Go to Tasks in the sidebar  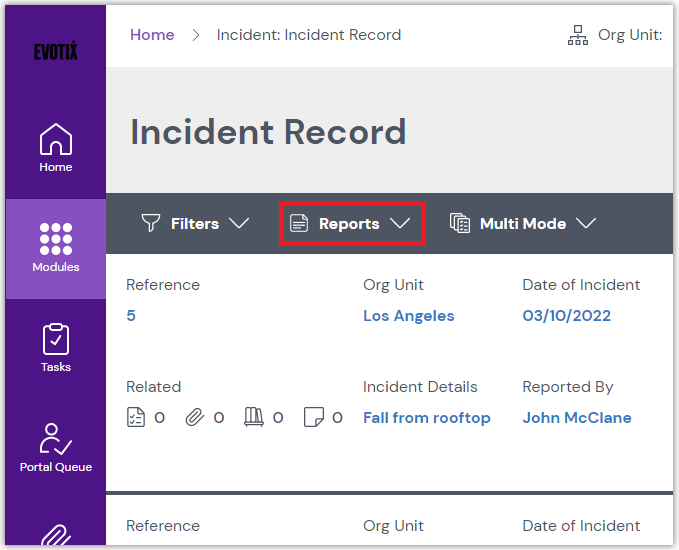point(55,347)
